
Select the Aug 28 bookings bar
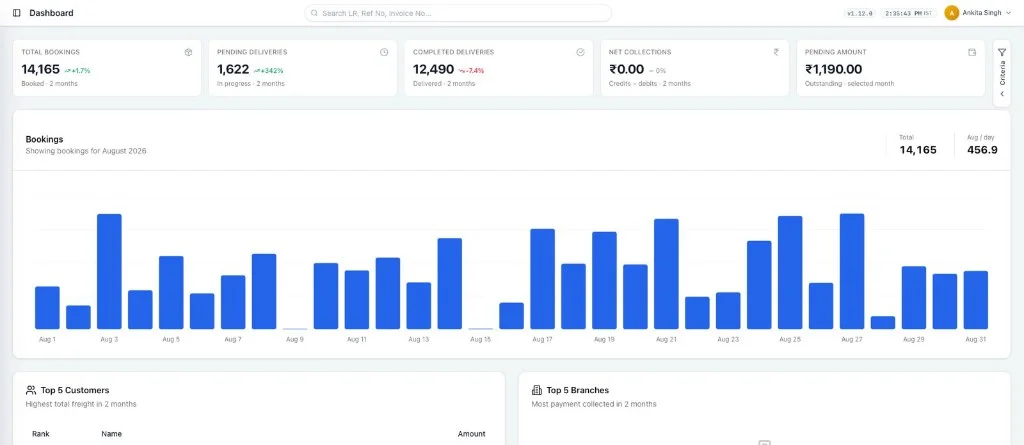[x=883, y=323]
